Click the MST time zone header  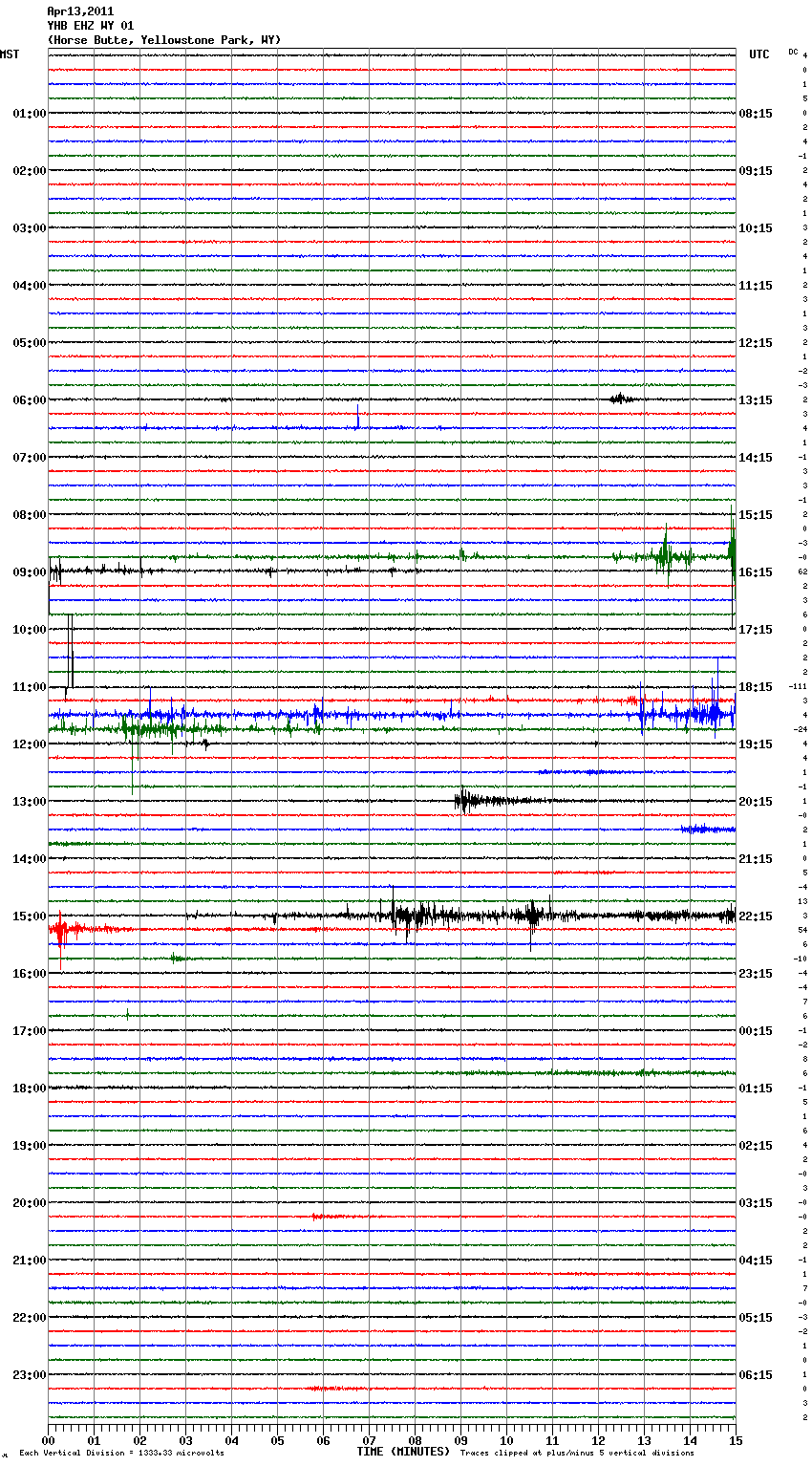[x=10, y=54]
